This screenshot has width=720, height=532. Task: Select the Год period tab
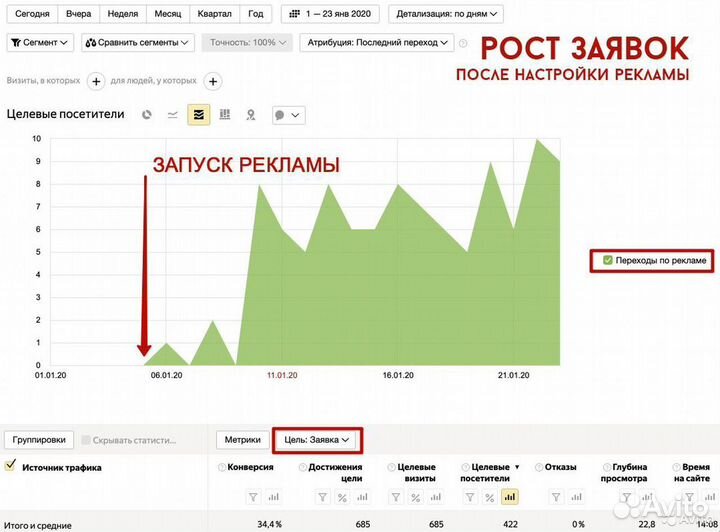tap(256, 14)
